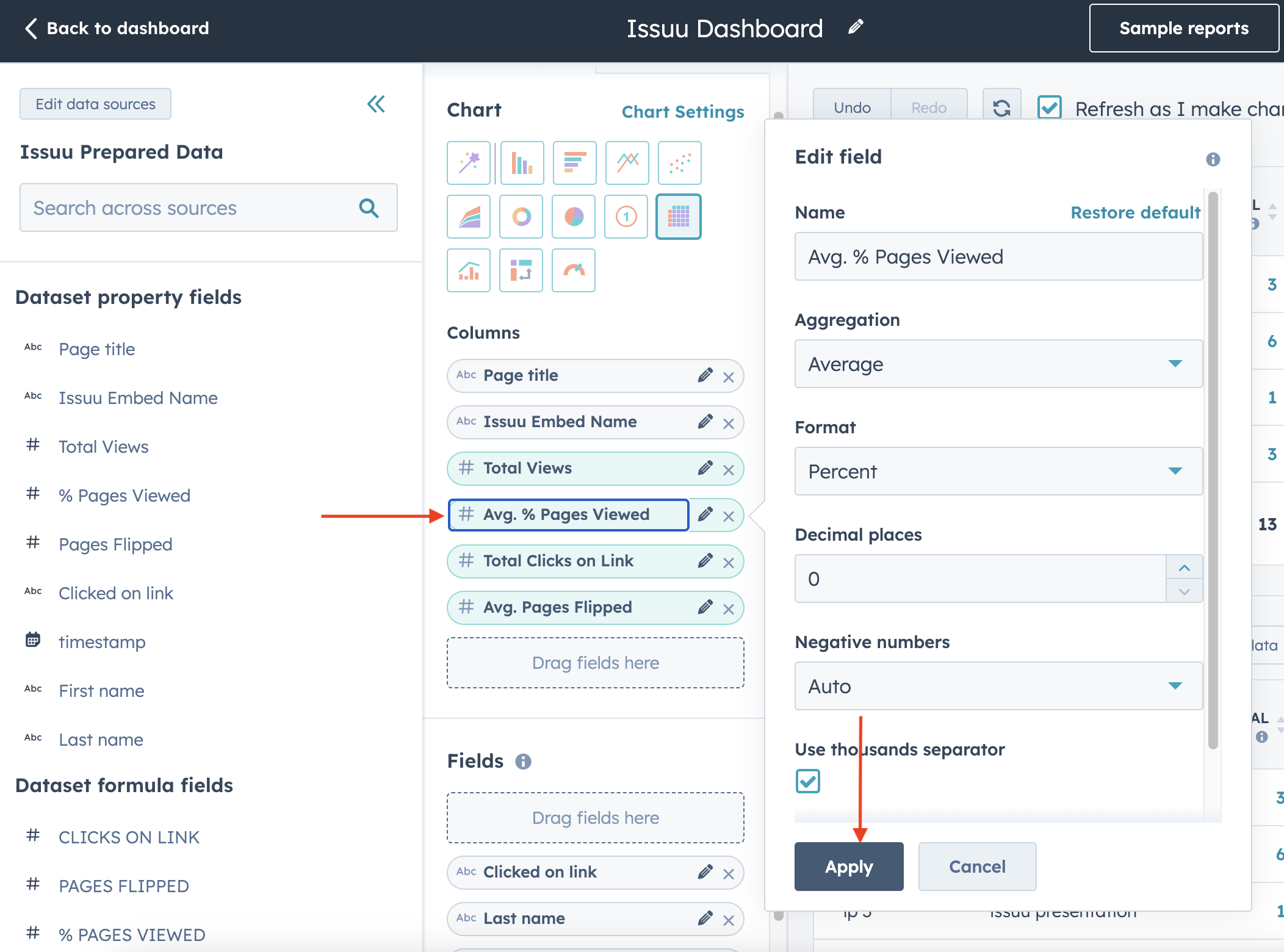Remove the Page title column
1284x952 pixels.
729,377
